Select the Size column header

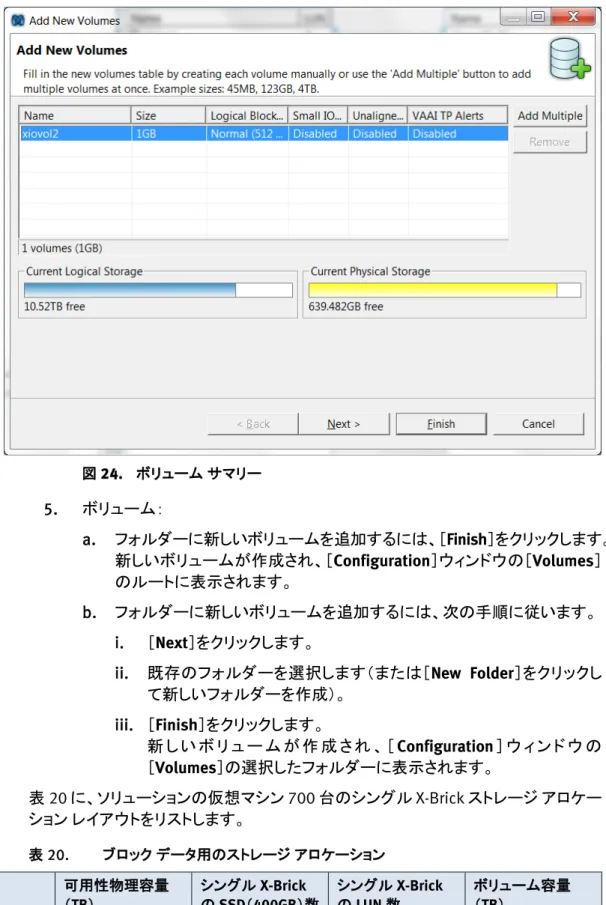click(169, 115)
